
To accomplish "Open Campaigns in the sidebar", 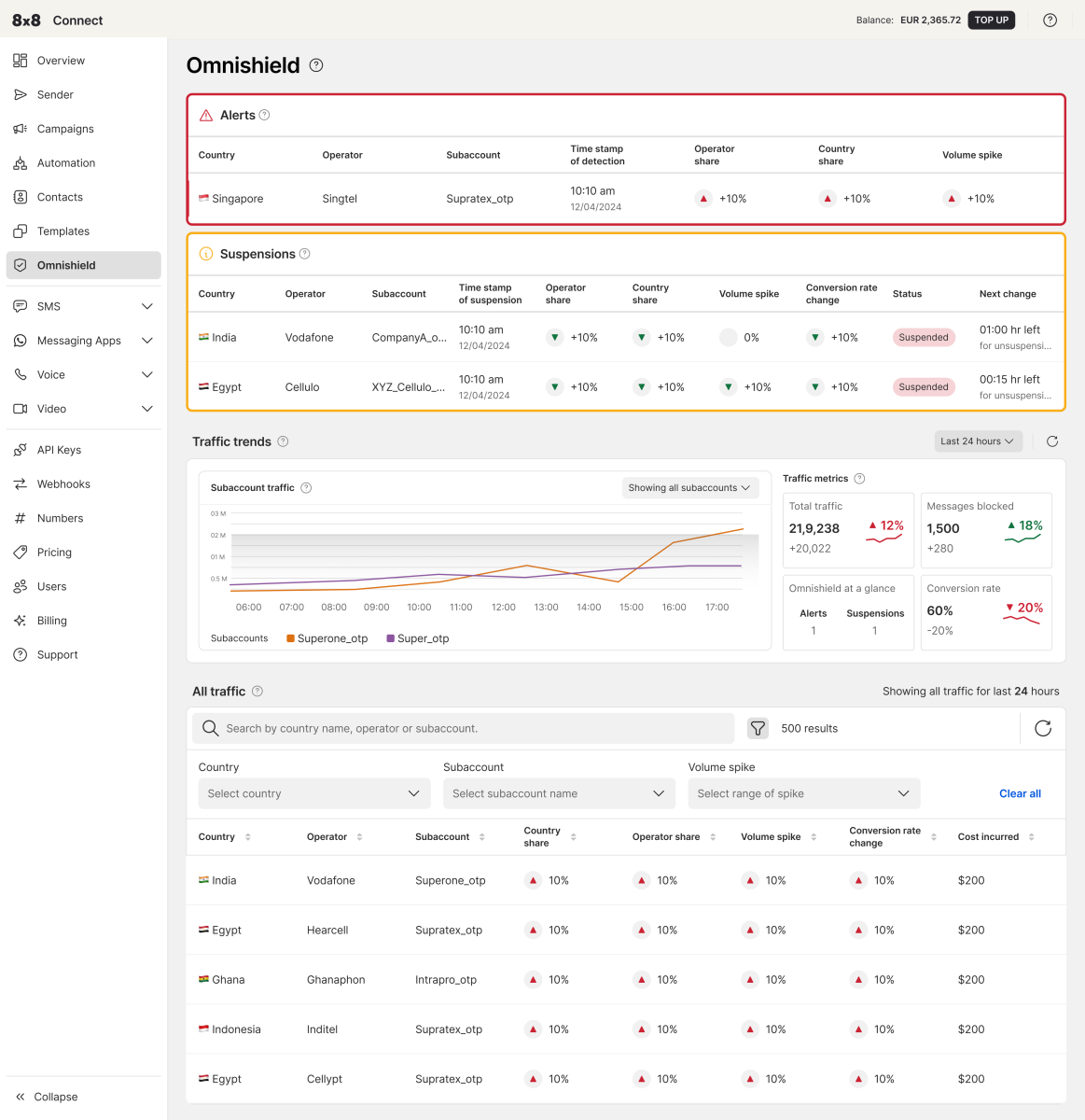I will pyautogui.click(x=65, y=129).
